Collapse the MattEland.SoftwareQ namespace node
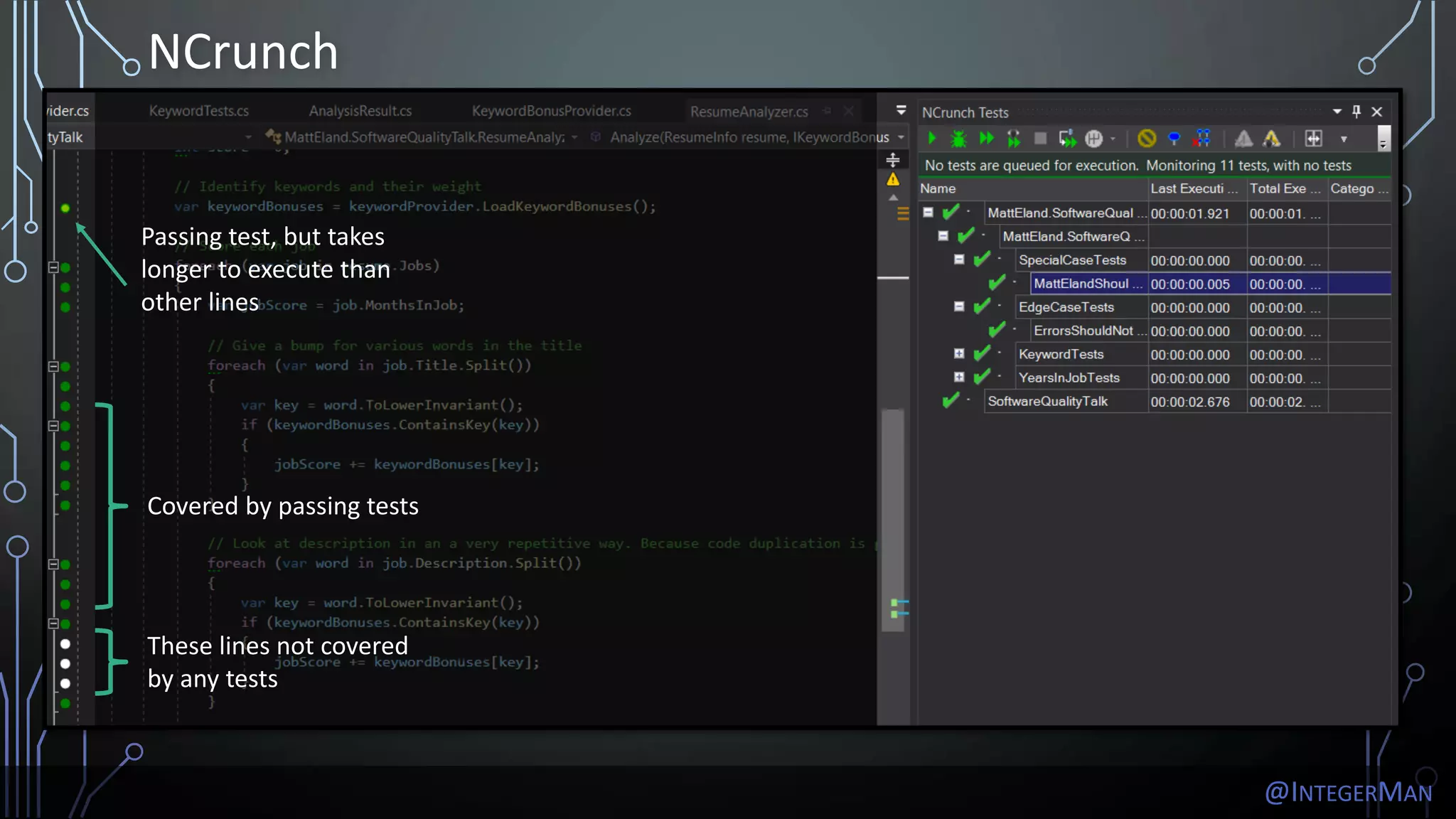 (943, 236)
